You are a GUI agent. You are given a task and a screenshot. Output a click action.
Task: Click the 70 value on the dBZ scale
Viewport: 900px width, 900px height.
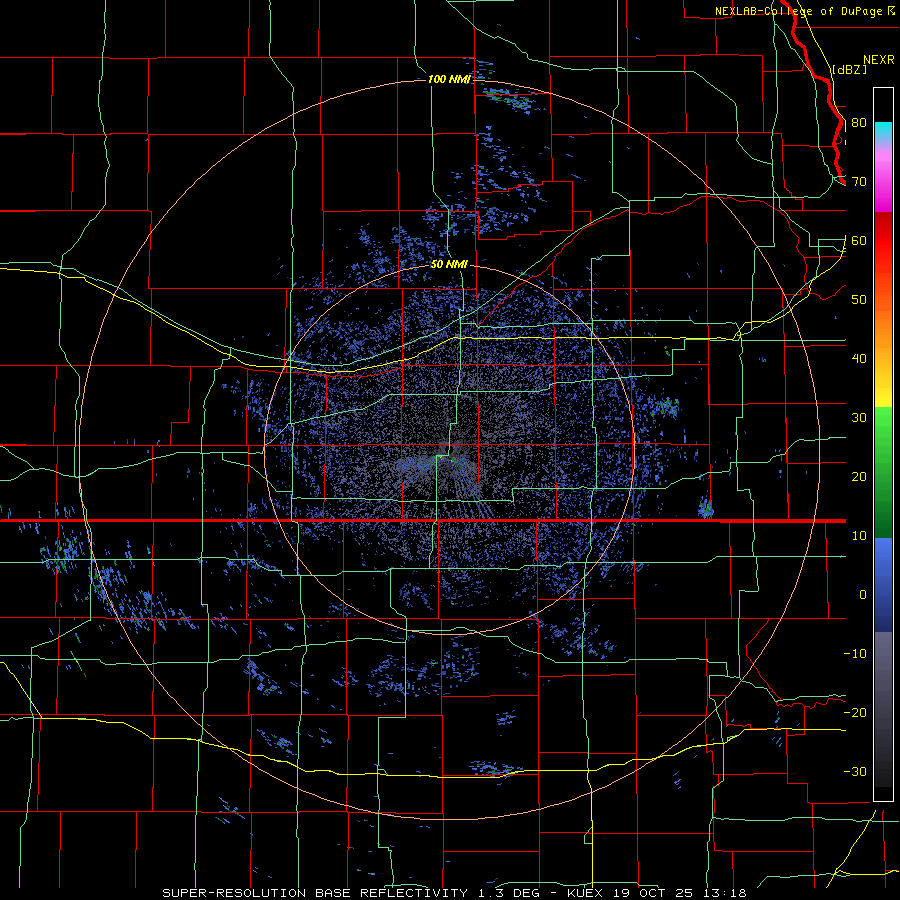[859, 182]
